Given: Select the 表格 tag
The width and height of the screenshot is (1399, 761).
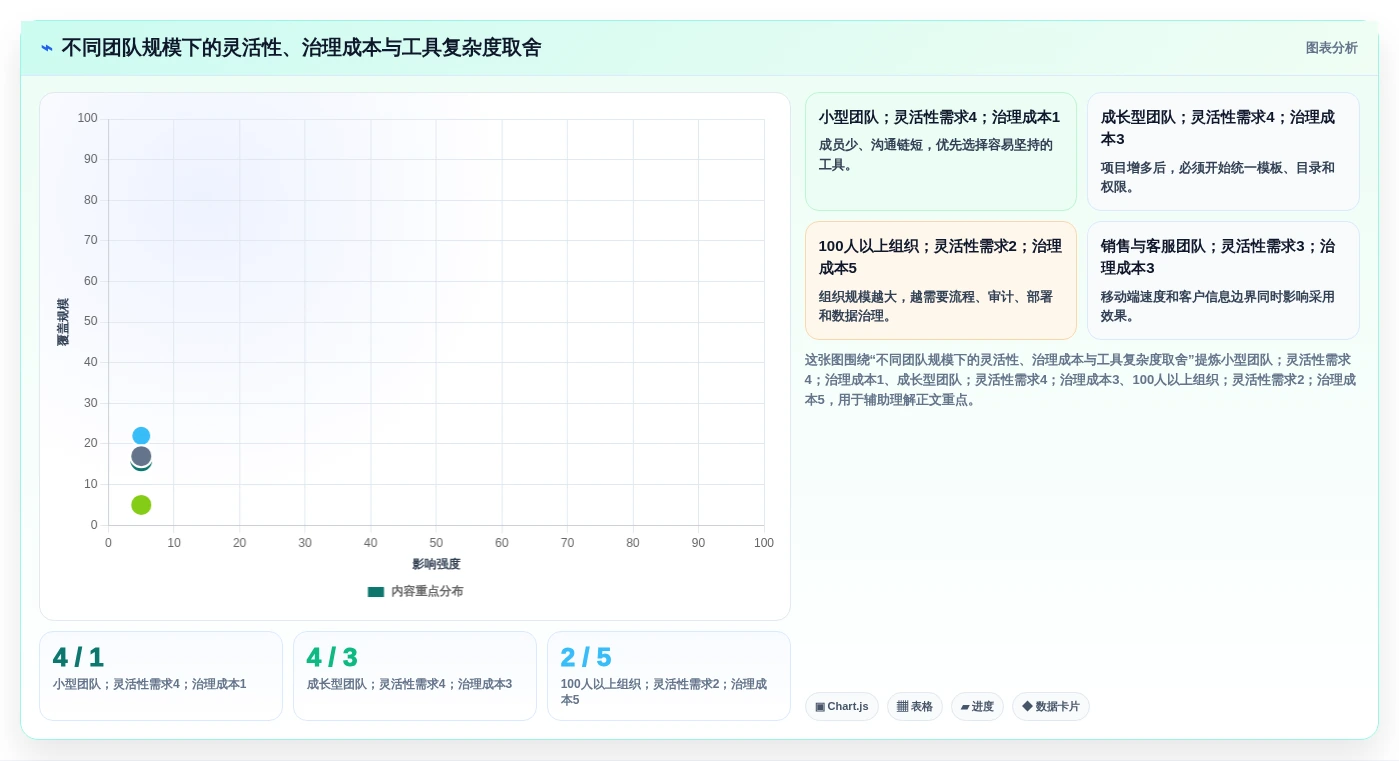Looking at the screenshot, I should pyautogui.click(x=915, y=707).
